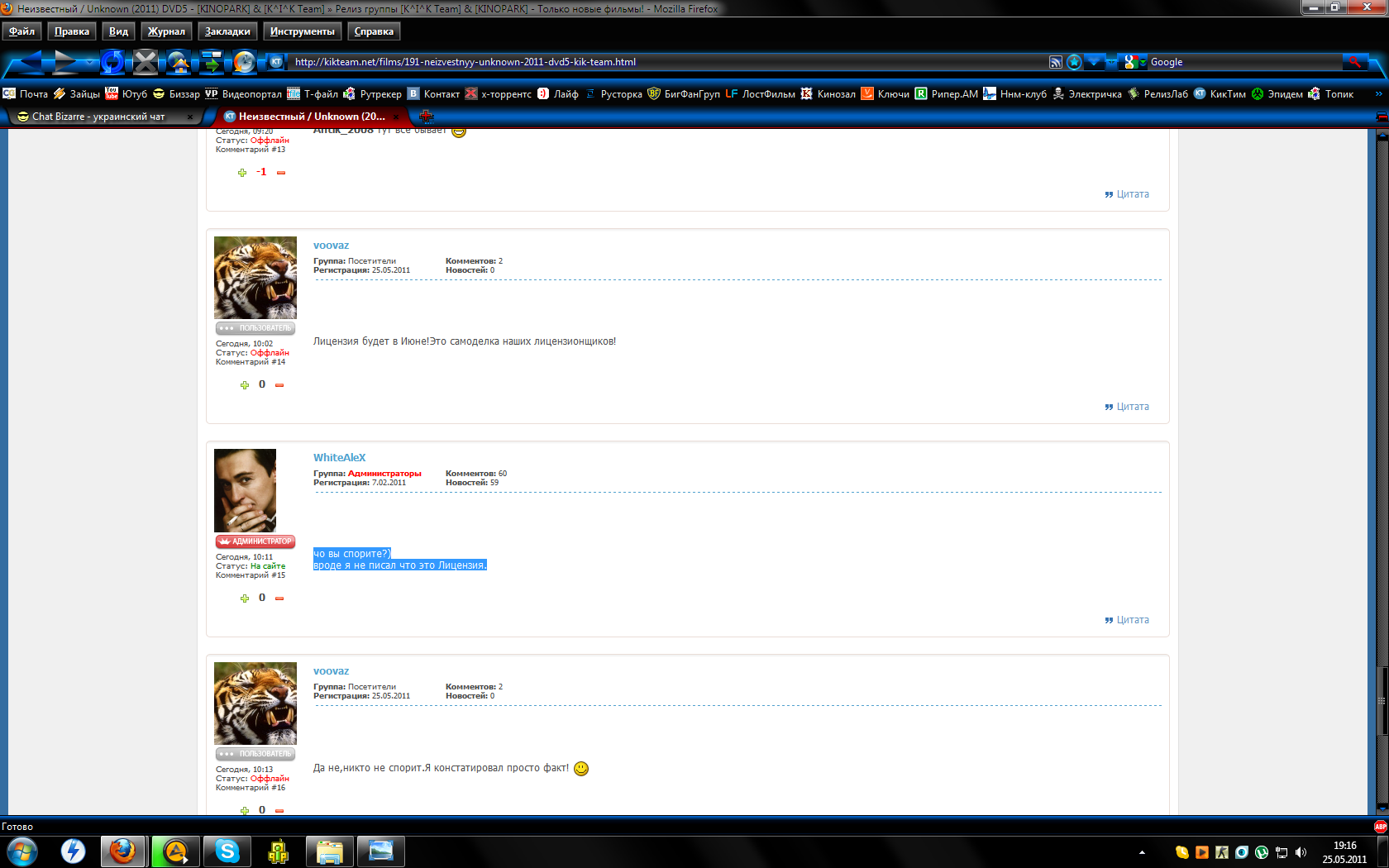Open the Рутрекер bookmark
1389x868 pixels.
pyautogui.click(x=372, y=94)
